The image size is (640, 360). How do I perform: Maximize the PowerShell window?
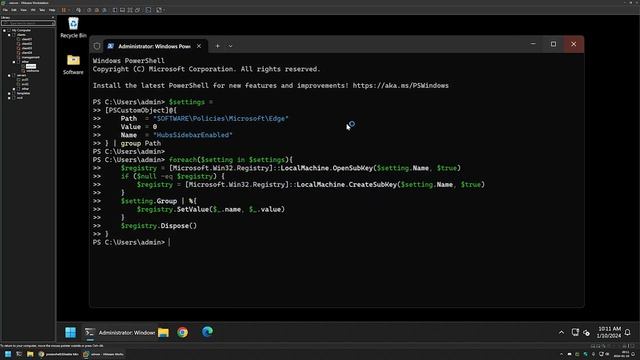point(553,44)
